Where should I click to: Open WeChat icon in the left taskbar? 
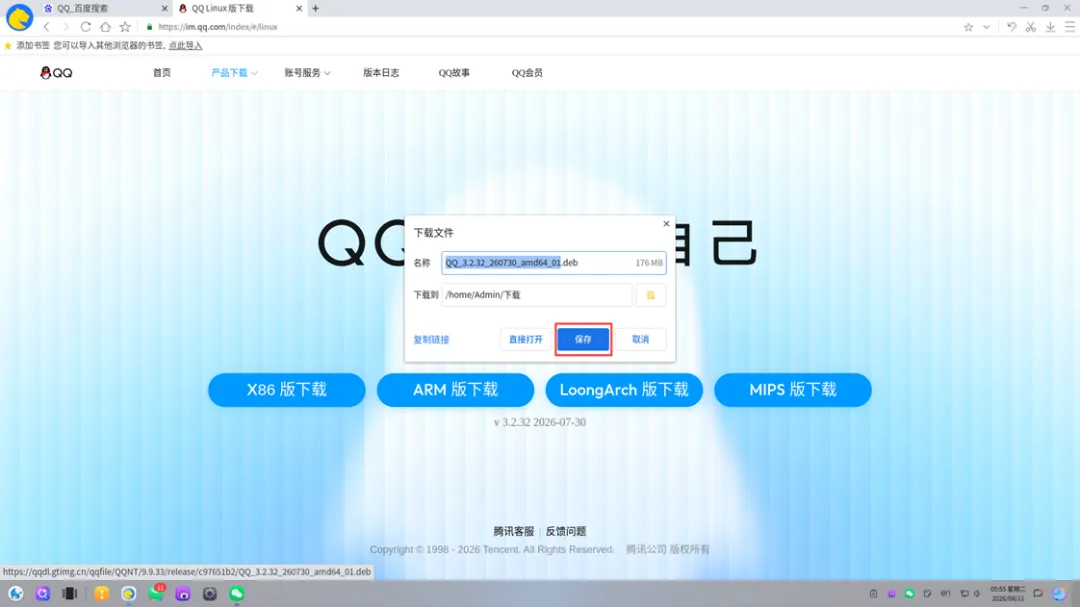point(237,593)
